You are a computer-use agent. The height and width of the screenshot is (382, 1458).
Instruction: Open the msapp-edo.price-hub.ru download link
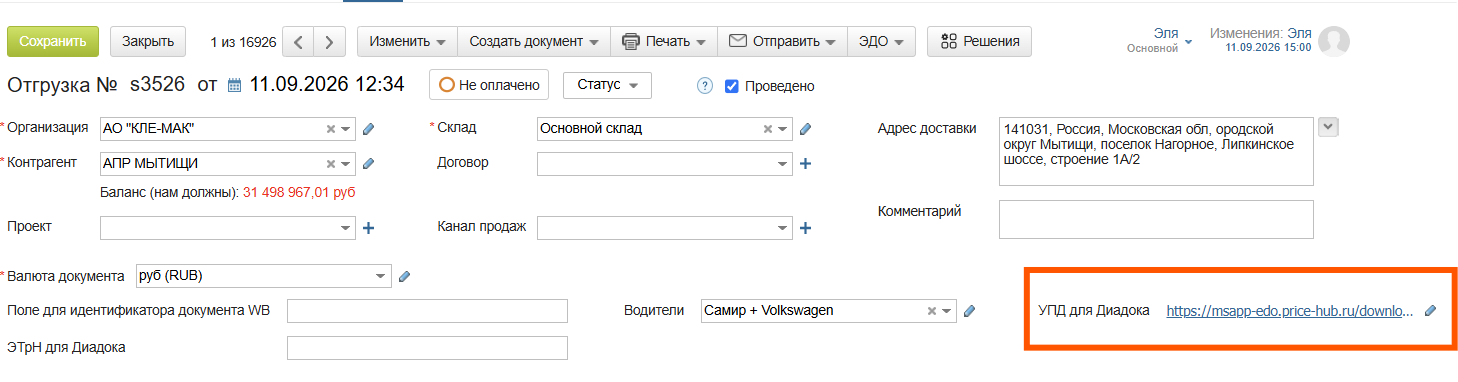[x=1290, y=311]
